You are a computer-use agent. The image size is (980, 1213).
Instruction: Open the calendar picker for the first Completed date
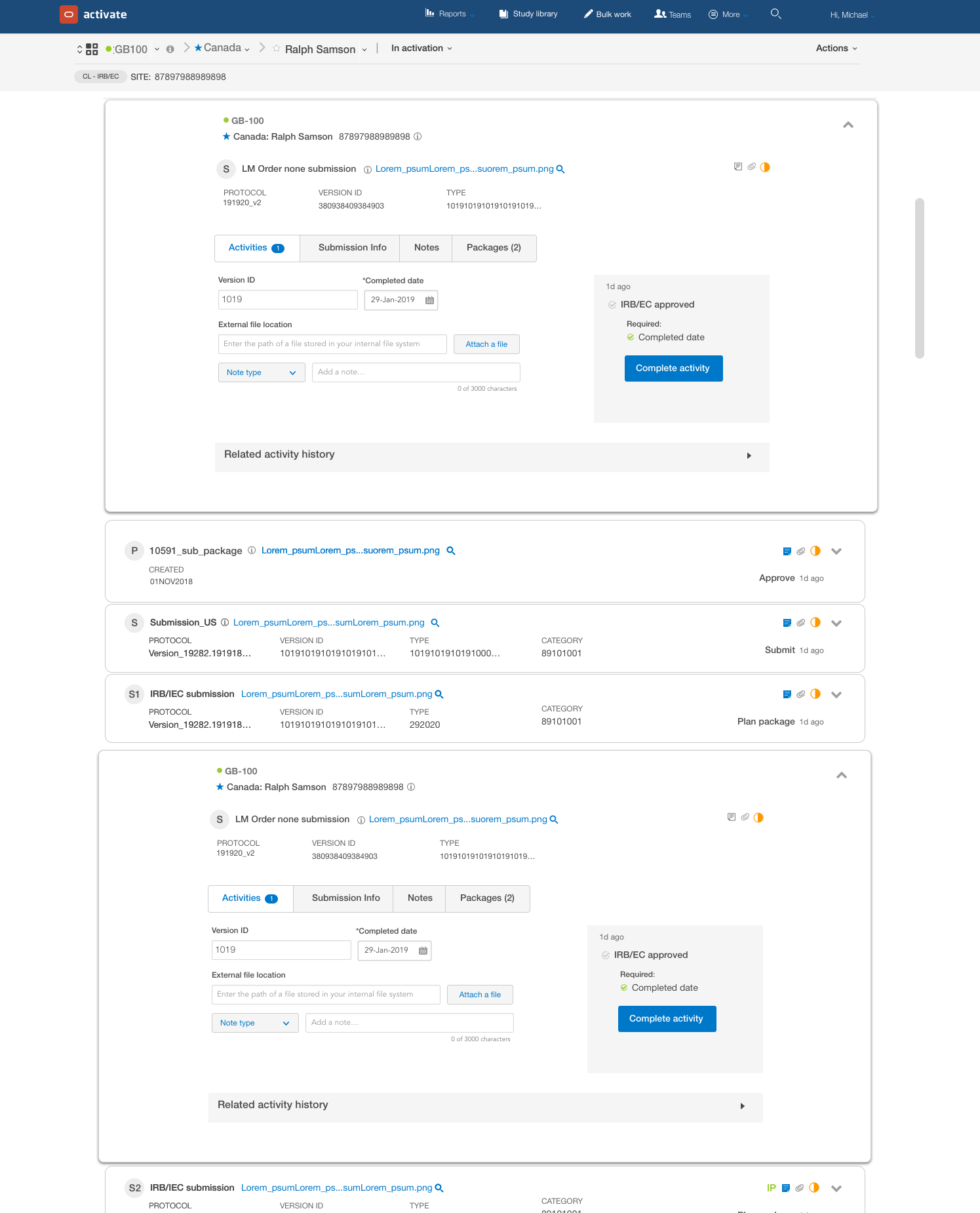click(429, 300)
